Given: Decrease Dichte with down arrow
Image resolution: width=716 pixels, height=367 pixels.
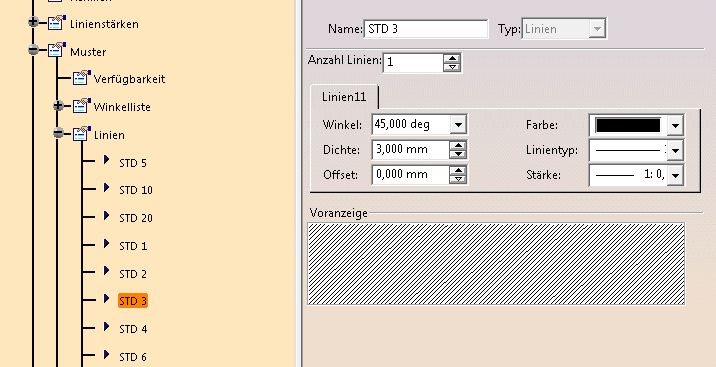Looking at the screenshot, I should pos(458,154).
